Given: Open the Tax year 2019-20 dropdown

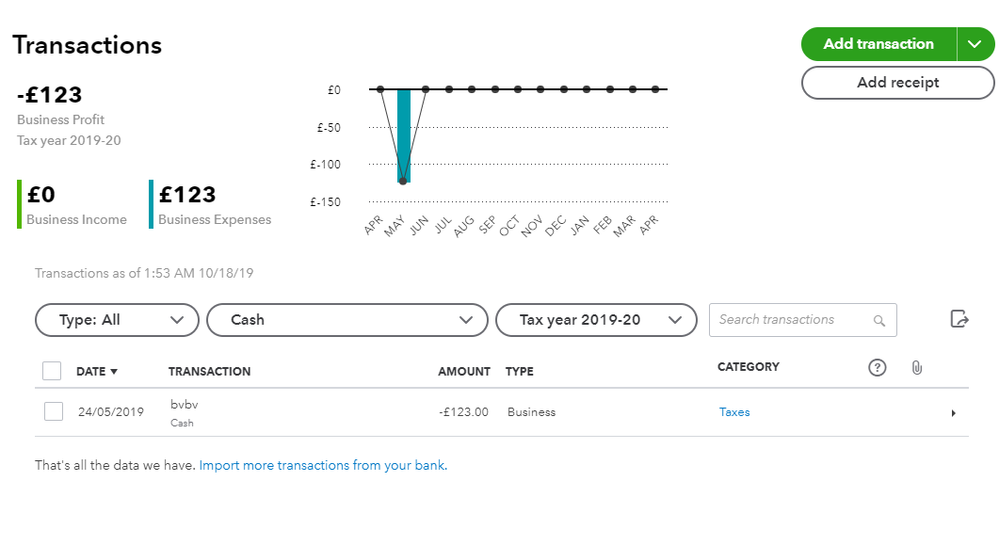Looking at the screenshot, I should 596,320.
